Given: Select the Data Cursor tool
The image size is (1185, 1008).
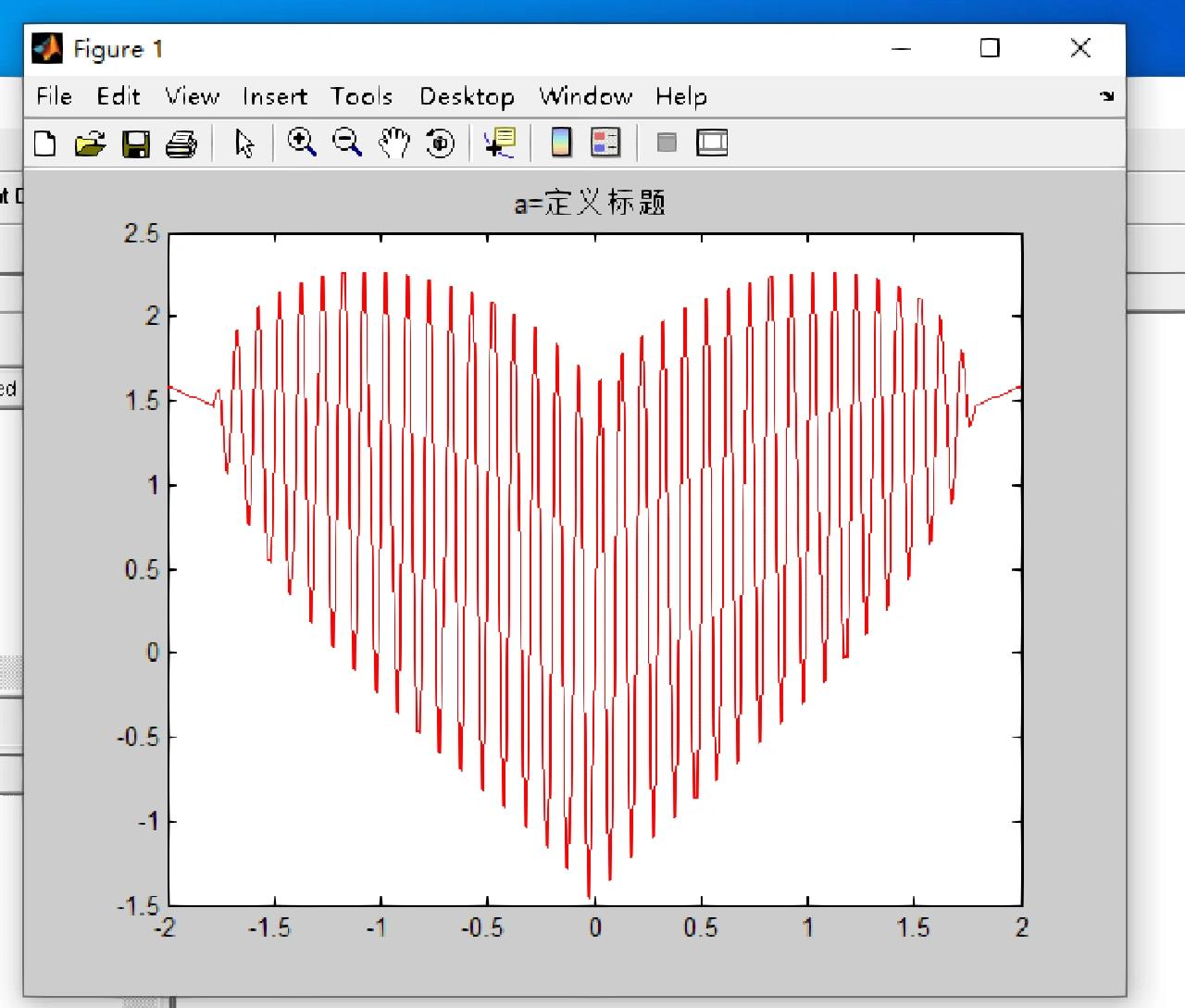Looking at the screenshot, I should point(499,143).
